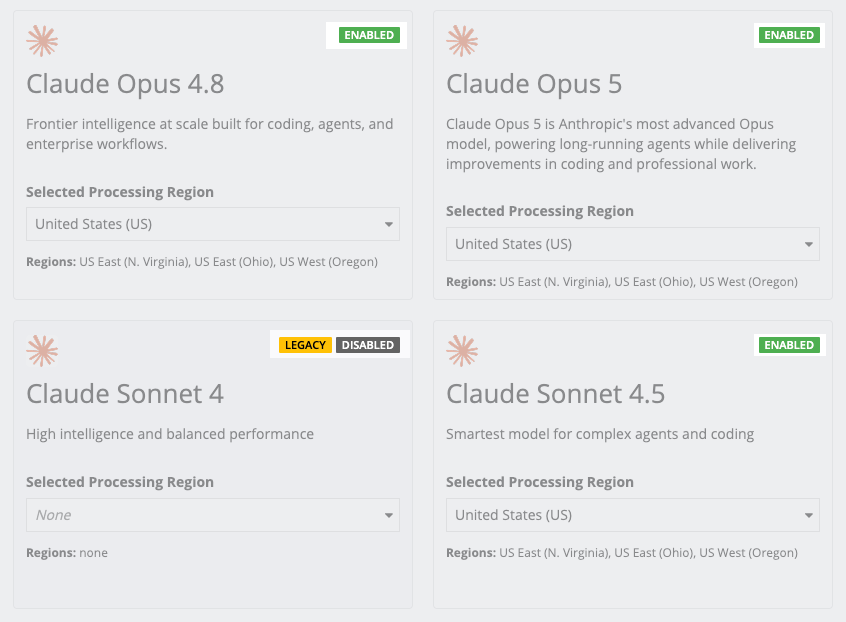
Task: Click the Claude Sonnet 4 starburst logo
Action: 42,351
